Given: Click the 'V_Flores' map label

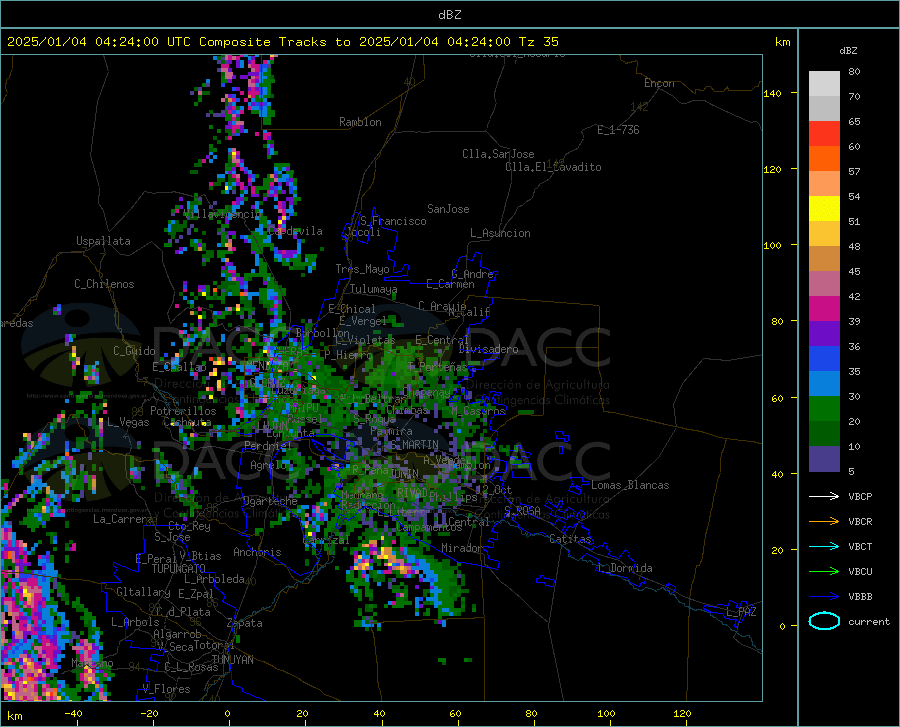Looking at the screenshot, I should pyautogui.click(x=166, y=689).
